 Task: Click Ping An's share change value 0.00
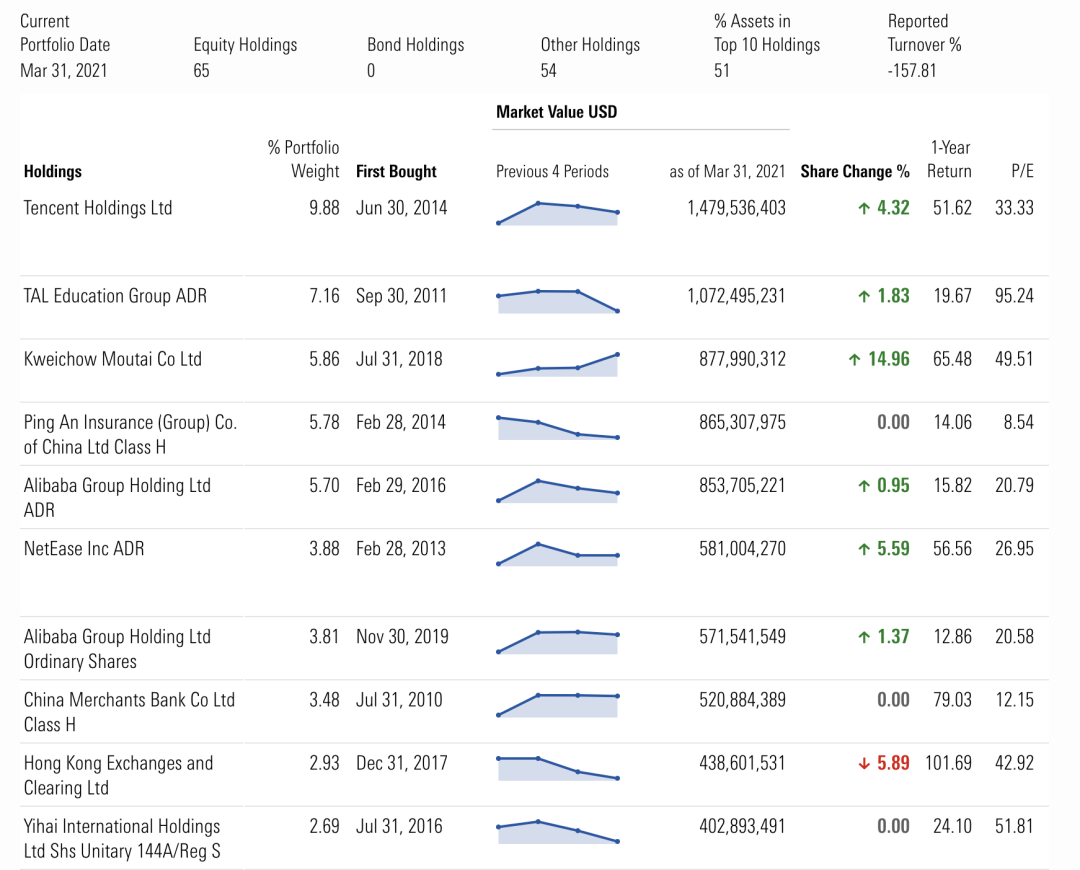[893, 422]
